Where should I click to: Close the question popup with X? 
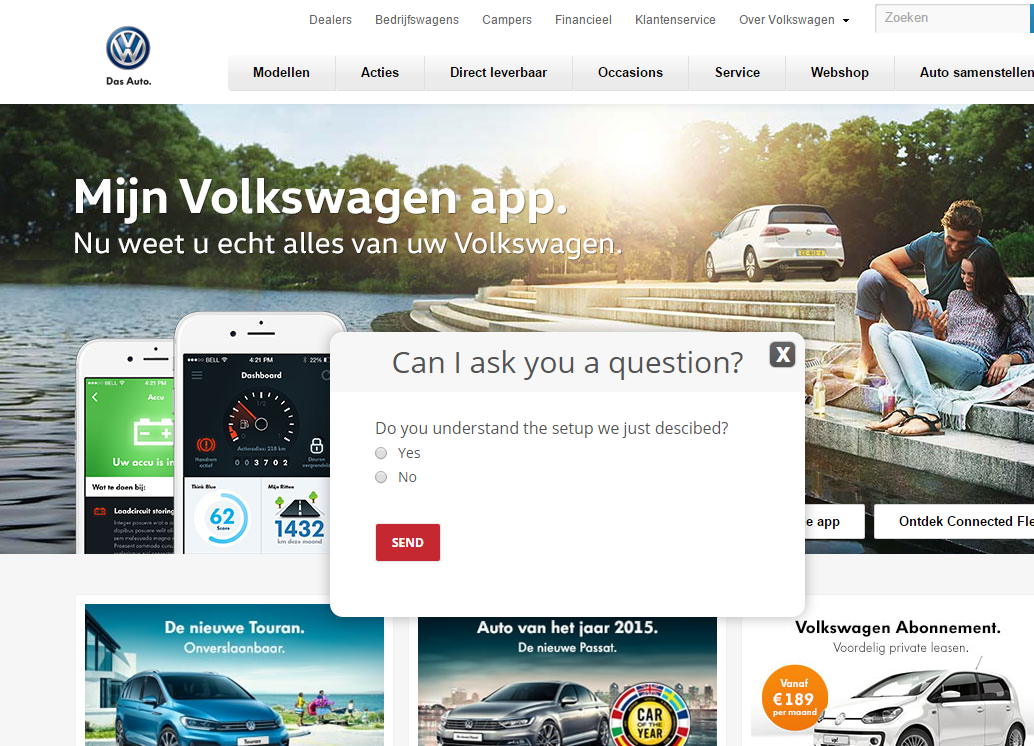pyautogui.click(x=782, y=355)
